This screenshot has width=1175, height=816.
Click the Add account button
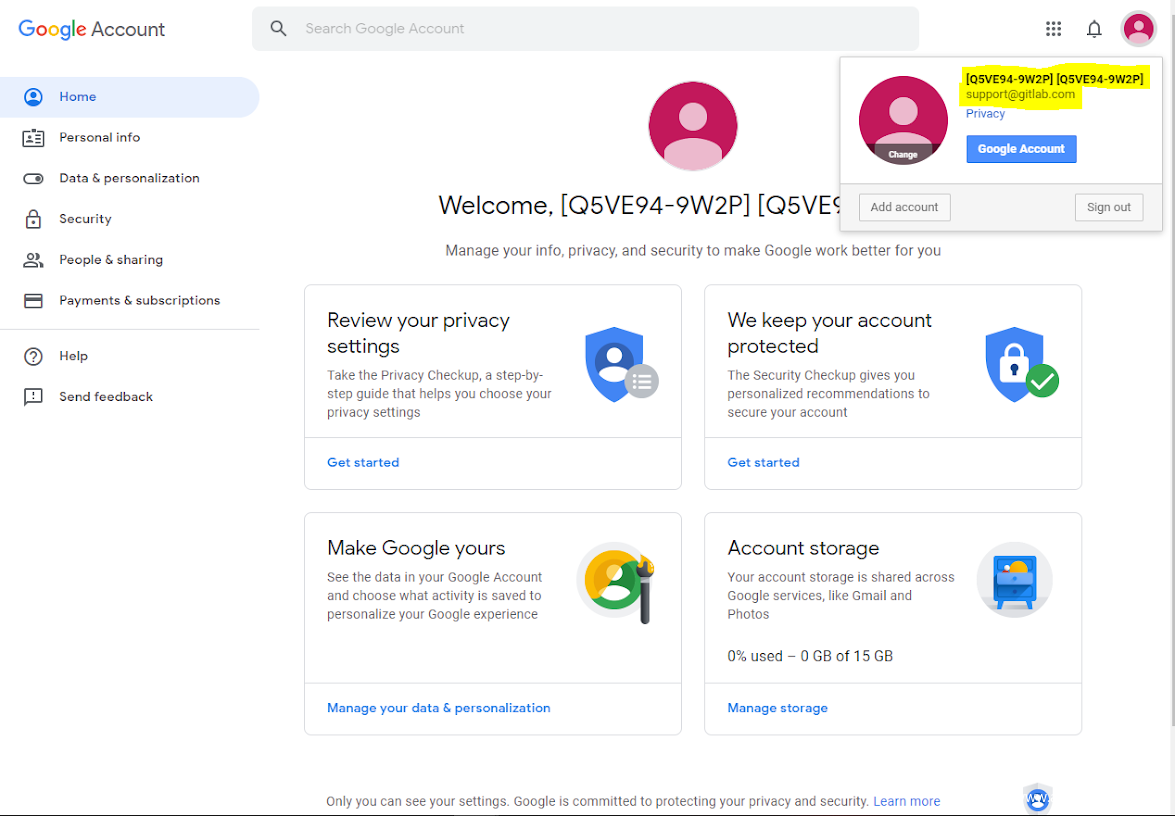904,207
